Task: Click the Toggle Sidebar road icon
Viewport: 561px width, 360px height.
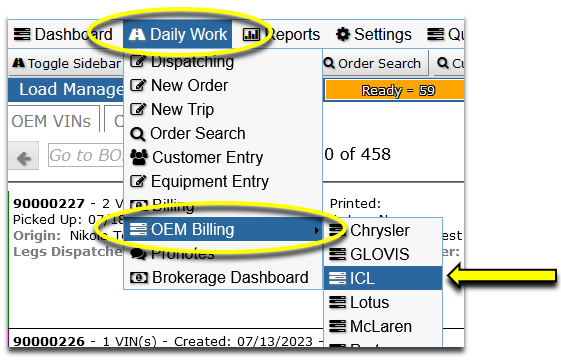Action: click(18, 63)
